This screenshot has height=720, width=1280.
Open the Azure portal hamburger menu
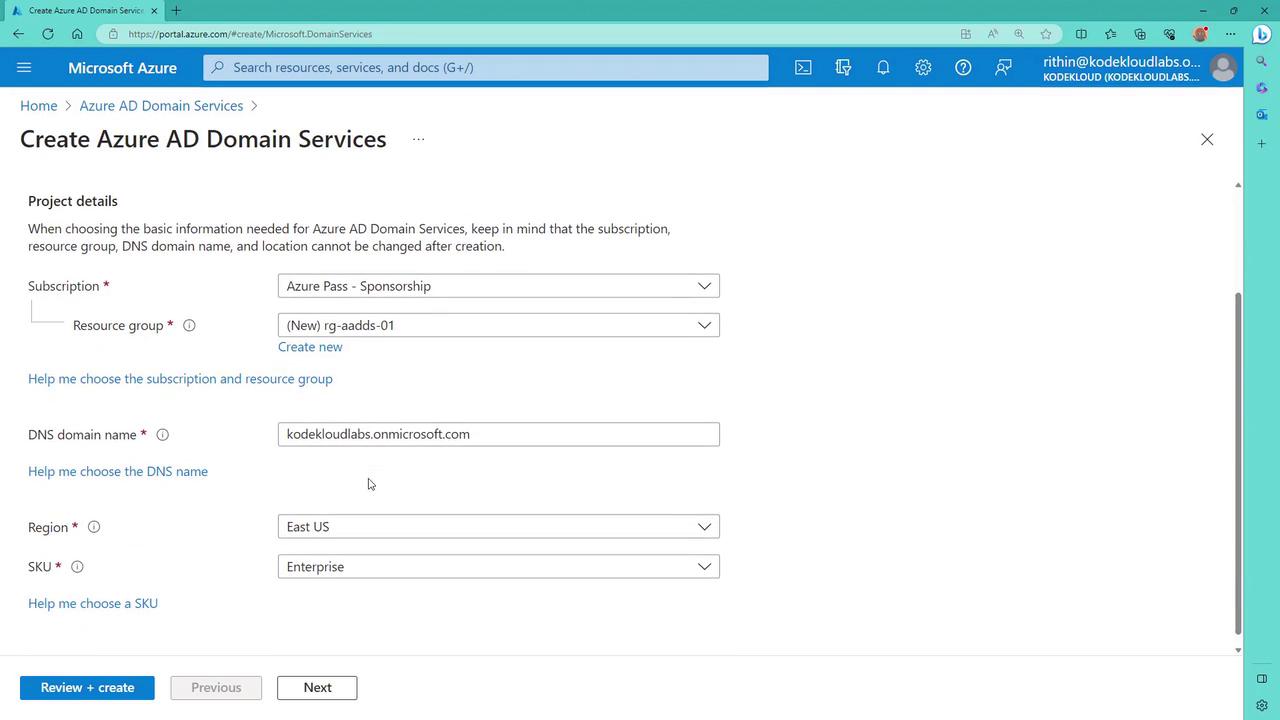[25, 68]
